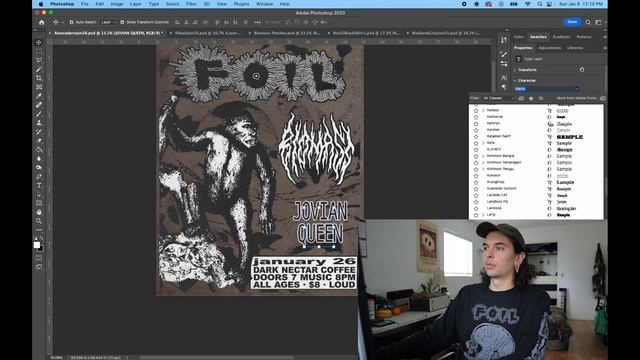The width and height of the screenshot is (640, 360).
Task: Collapse the Character section
Action: click(515, 80)
